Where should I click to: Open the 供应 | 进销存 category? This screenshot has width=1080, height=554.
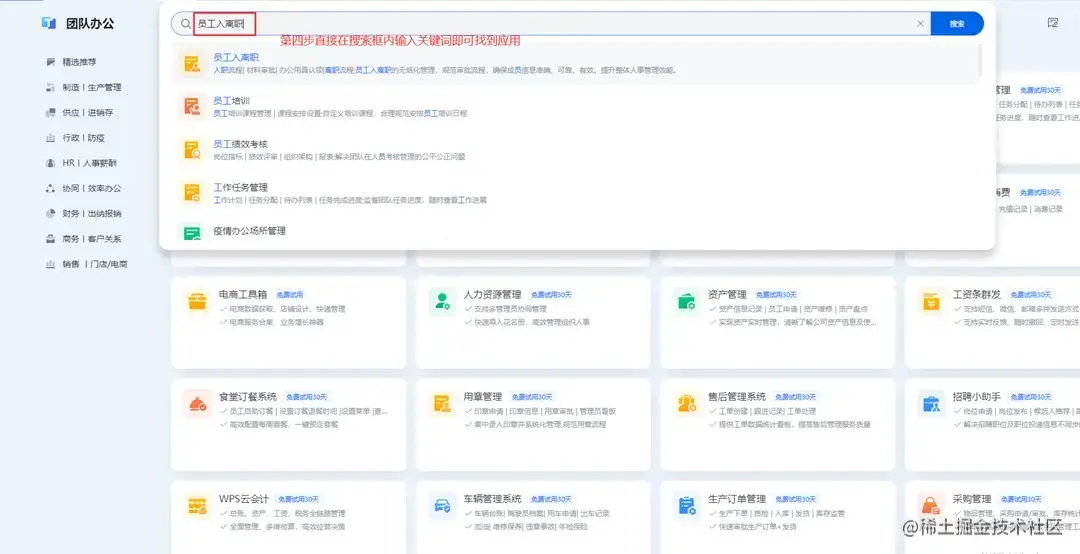[x=87, y=112]
